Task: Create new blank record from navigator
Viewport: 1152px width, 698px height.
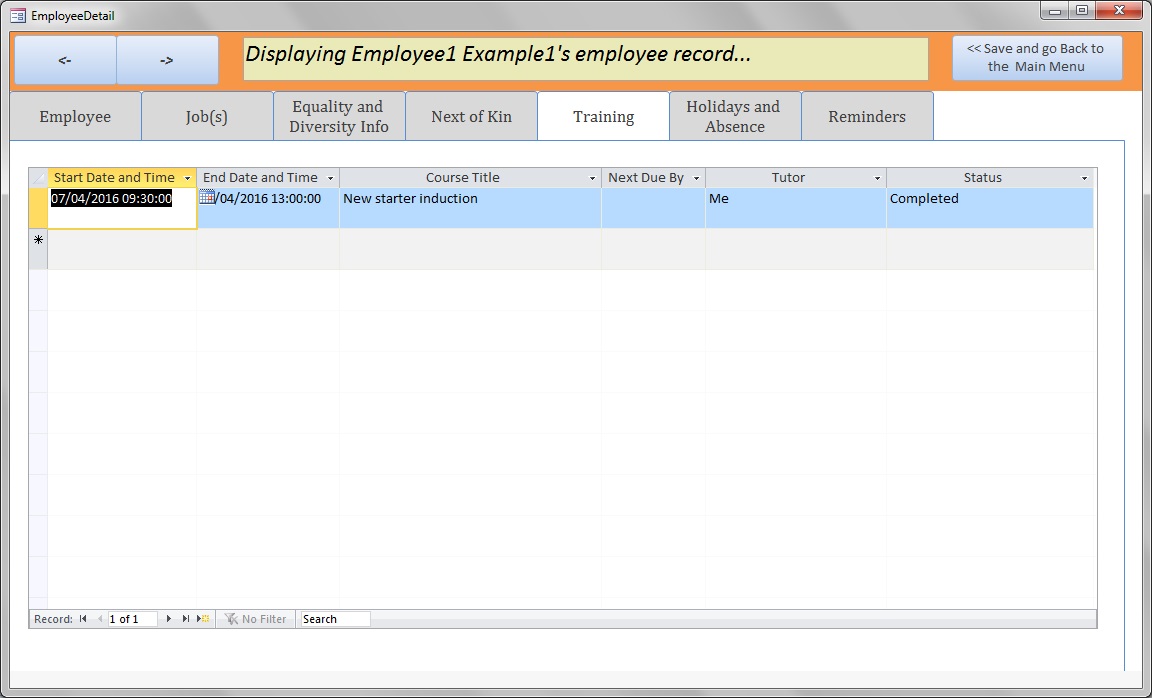Action: tap(203, 619)
